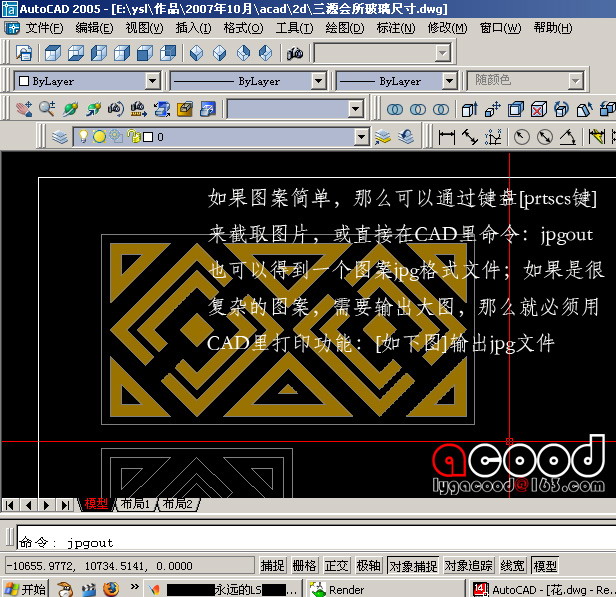Image resolution: width=616 pixels, height=597 pixels.
Task: Toggle layer 0 lock padlock icon
Action: pos(134,137)
